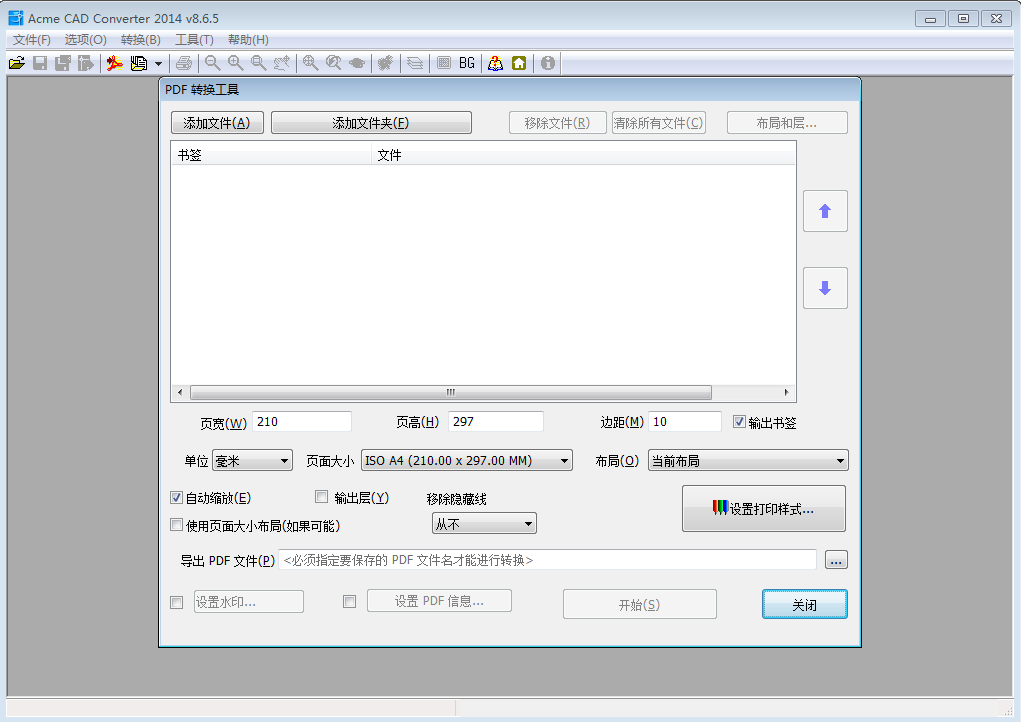This screenshot has width=1021, height=722.
Task: Toggle the 自动缩放 checkbox
Action: [177, 497]
